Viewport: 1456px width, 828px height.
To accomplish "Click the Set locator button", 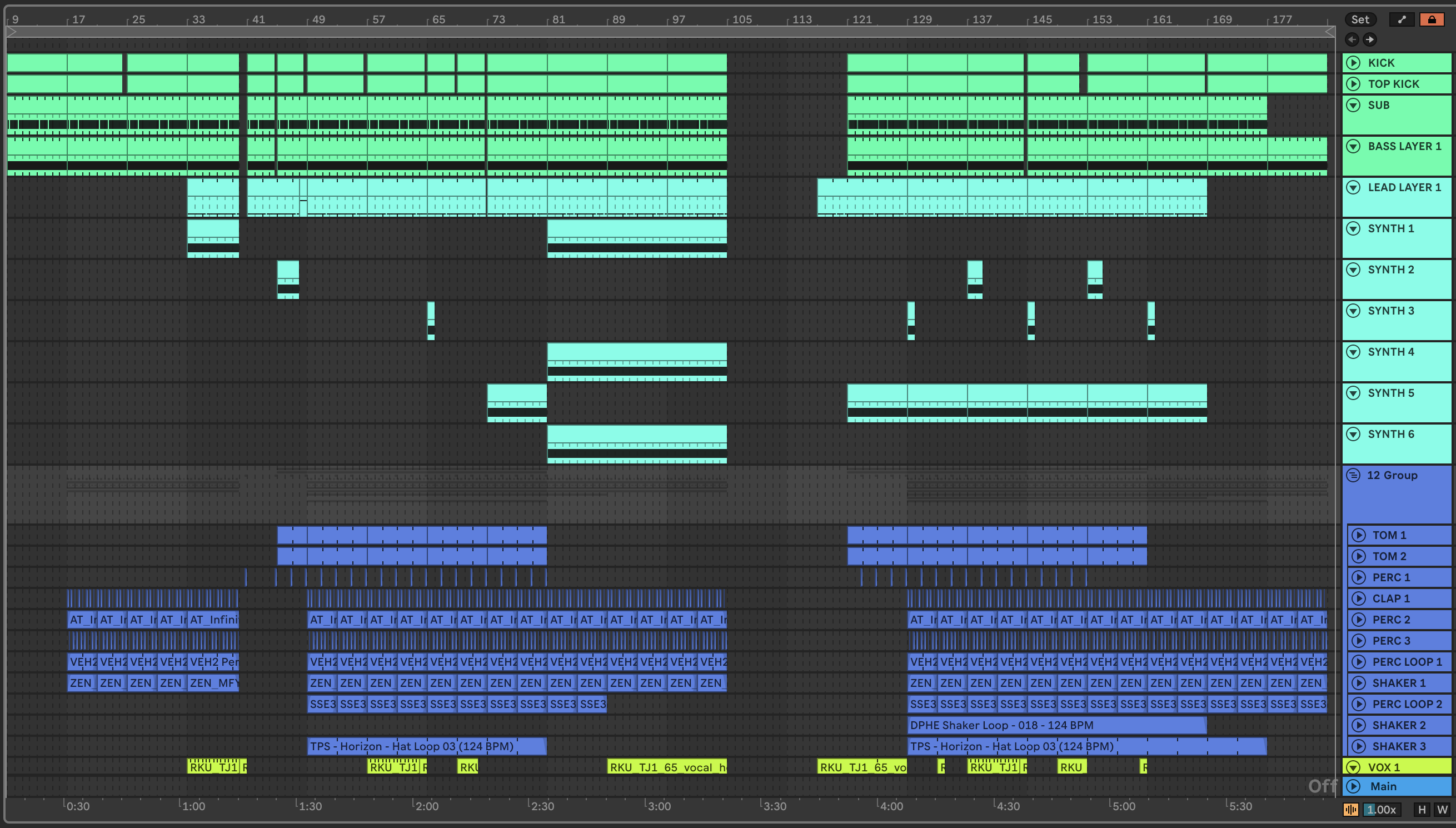I will (x=1360, y=20).
